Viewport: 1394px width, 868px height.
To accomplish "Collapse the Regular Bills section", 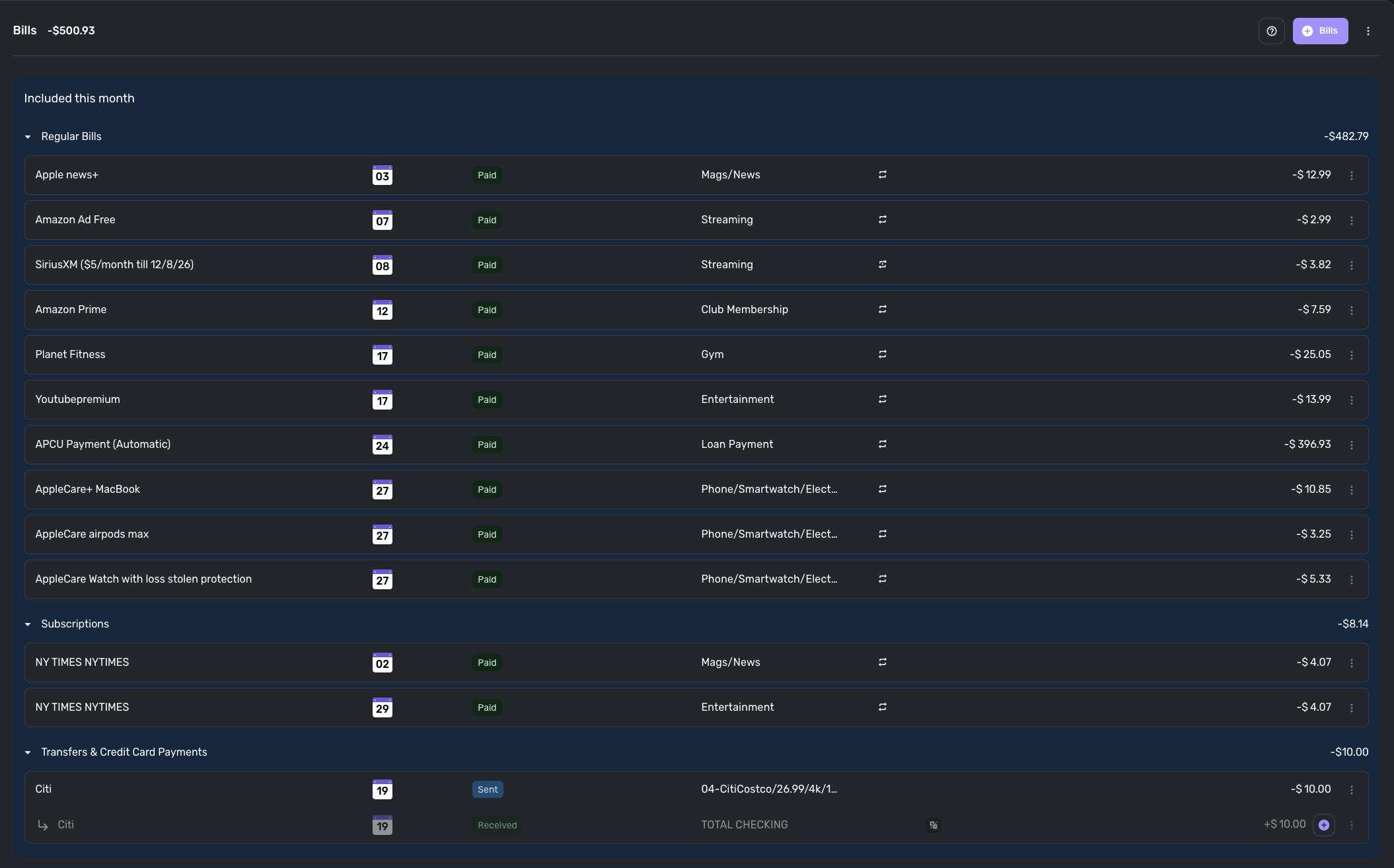I will click(x=28, y=137).
